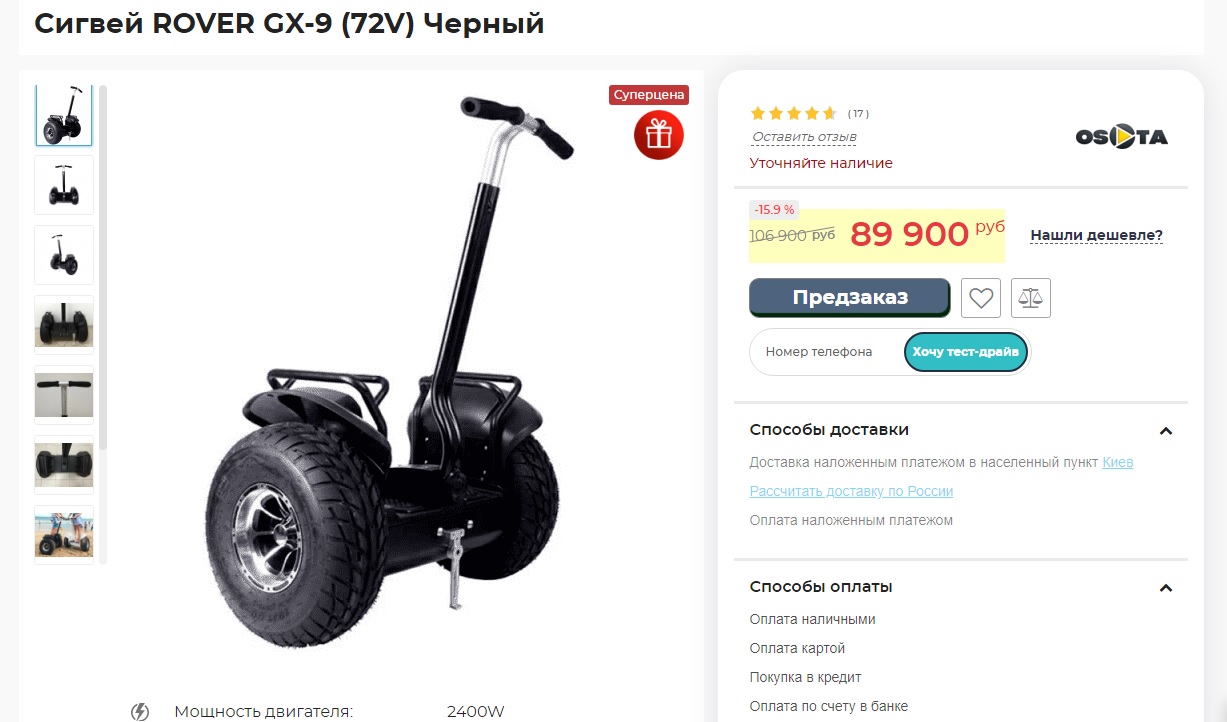This screenshot has width=1227, height=722.
Task: Click the OSOTA brand logo
Action: point(1121,137)
